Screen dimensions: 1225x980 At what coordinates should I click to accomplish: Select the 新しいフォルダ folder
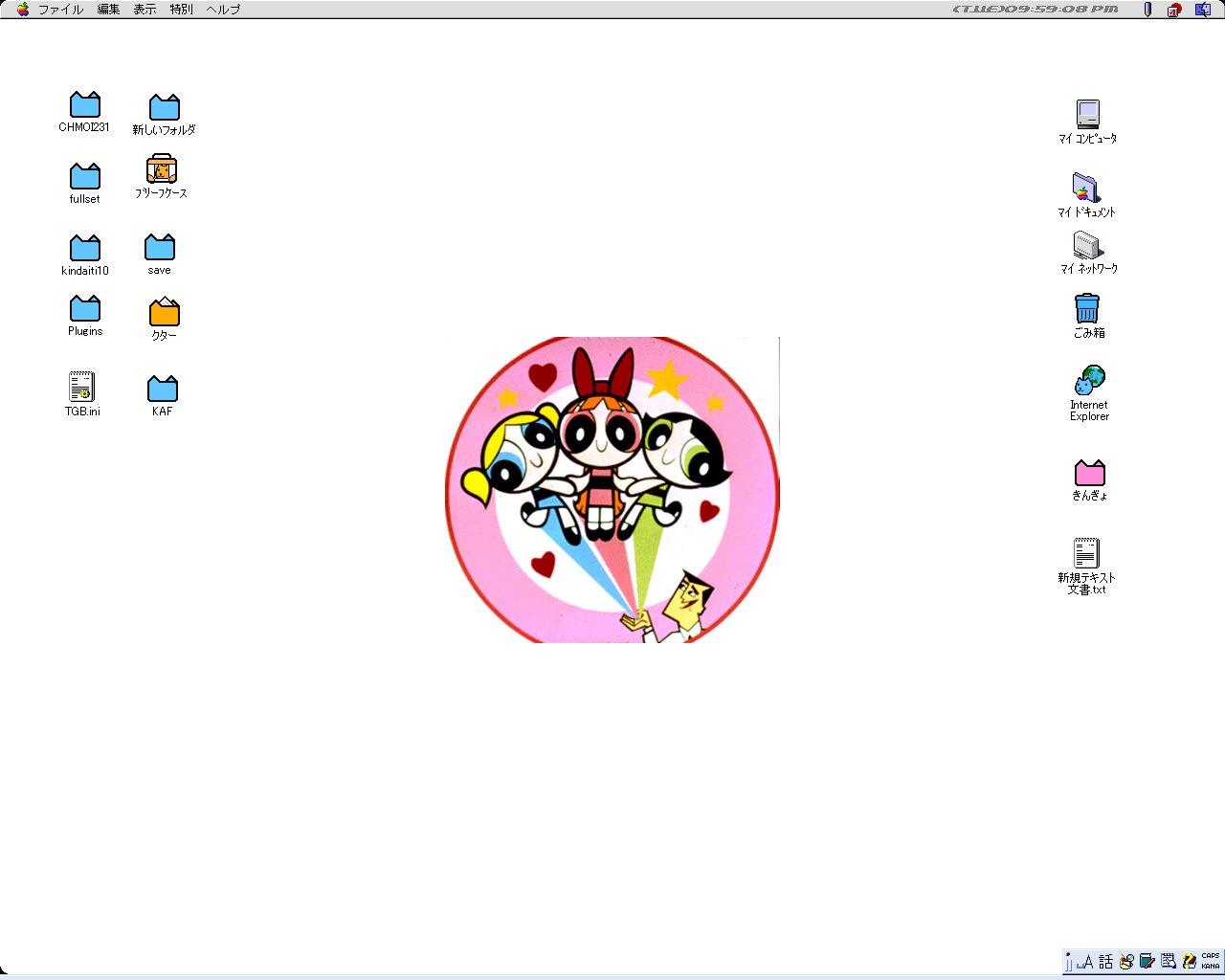[x=164, y=115]
